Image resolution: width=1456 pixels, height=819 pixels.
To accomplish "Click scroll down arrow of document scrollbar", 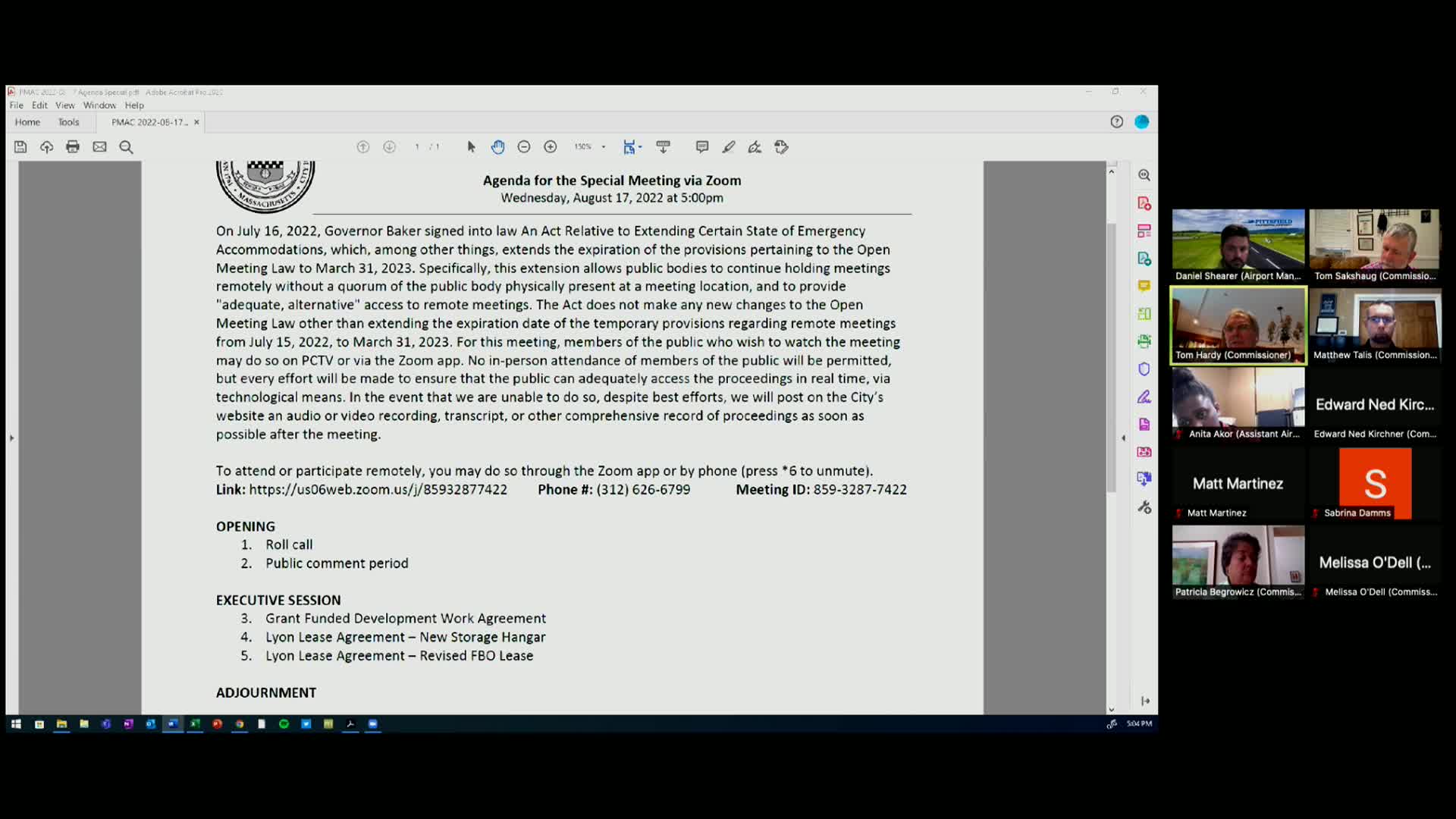I will click(1111, 710).
